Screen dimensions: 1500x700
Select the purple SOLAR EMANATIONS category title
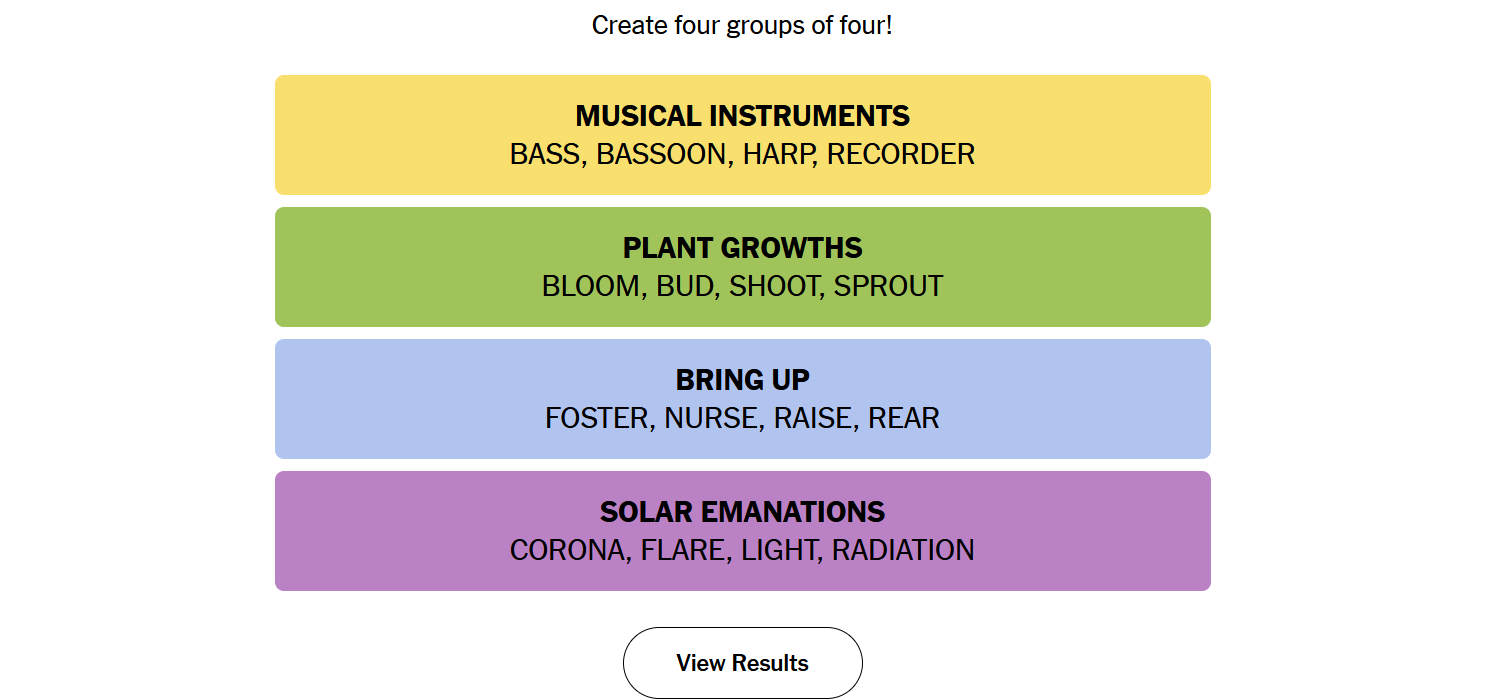(x=742, y=512)
